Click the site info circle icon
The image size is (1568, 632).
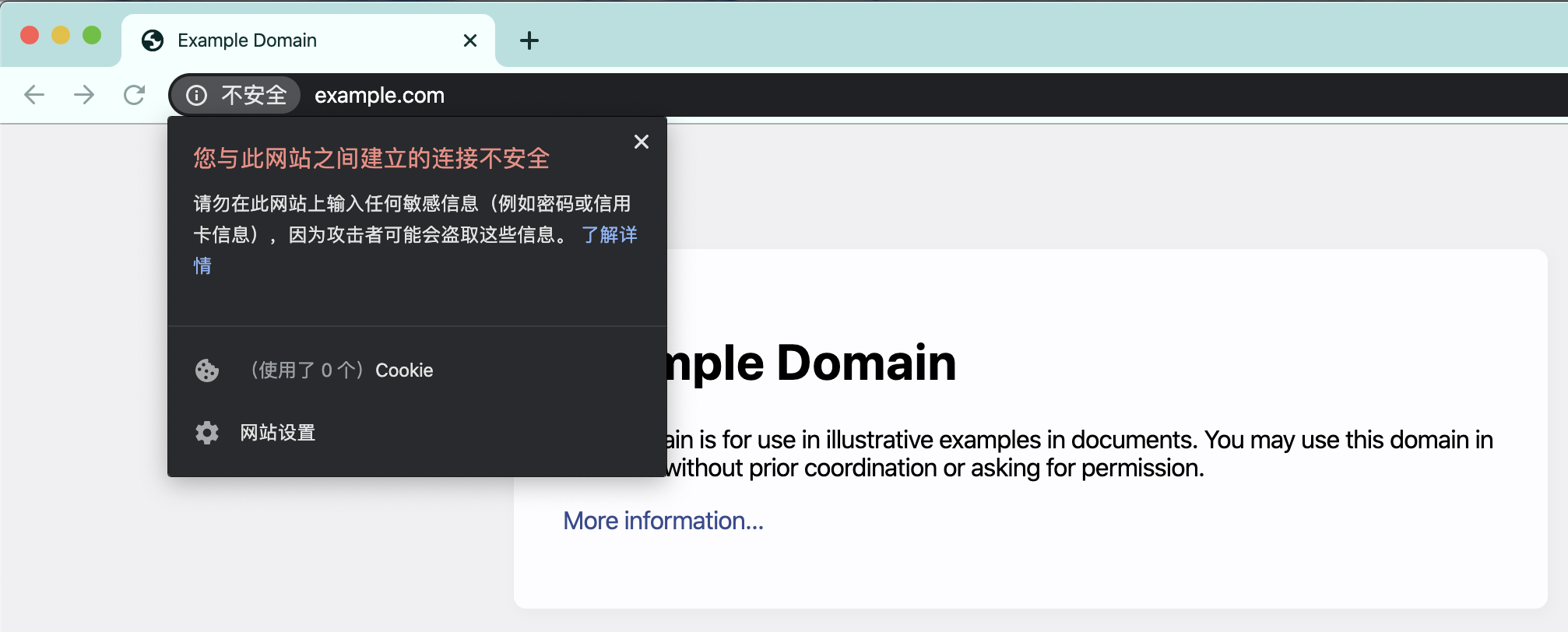(196, 95)
